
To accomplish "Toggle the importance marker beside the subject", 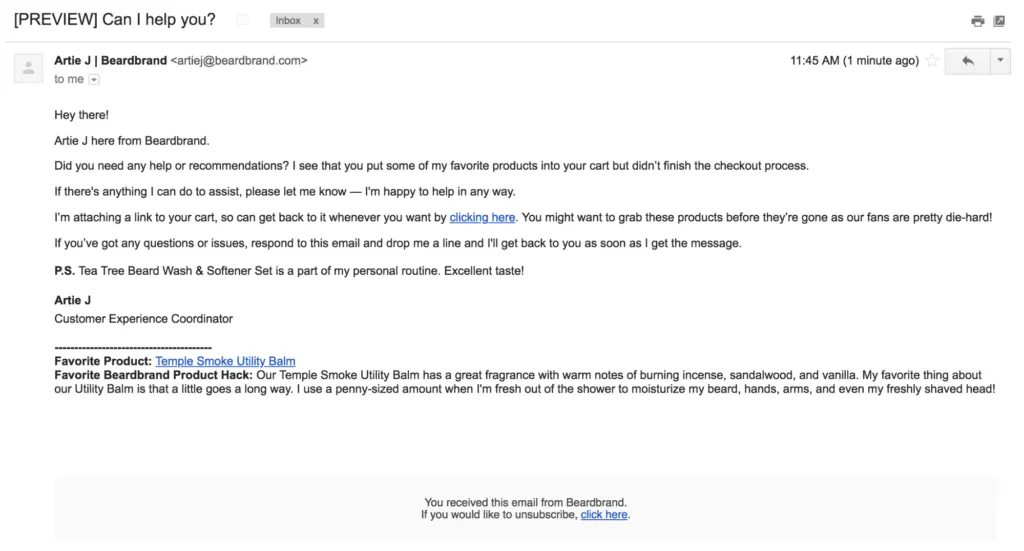I will (x=243, y=20).
